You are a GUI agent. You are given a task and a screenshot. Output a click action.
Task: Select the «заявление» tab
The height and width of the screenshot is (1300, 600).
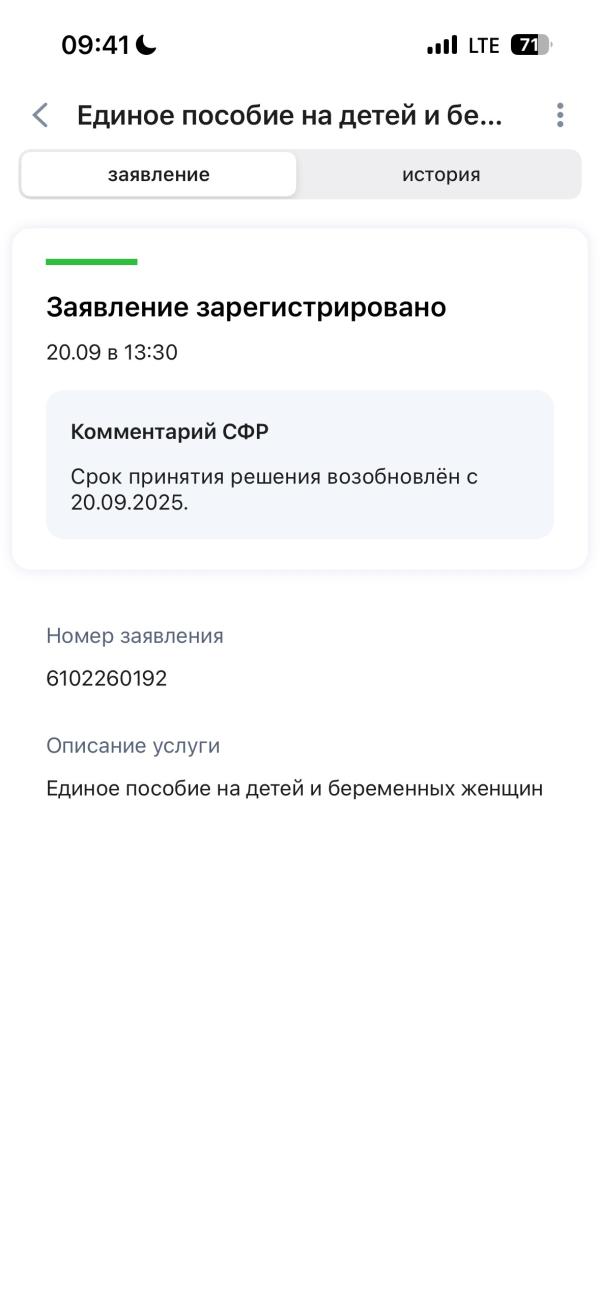[159, 175]
